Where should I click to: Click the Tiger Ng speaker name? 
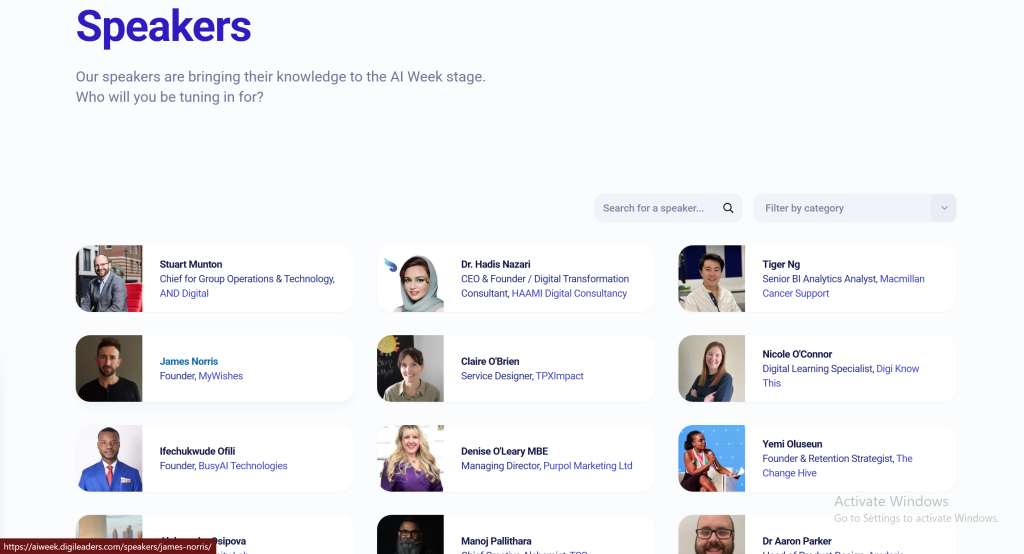(x=781, y=264)
